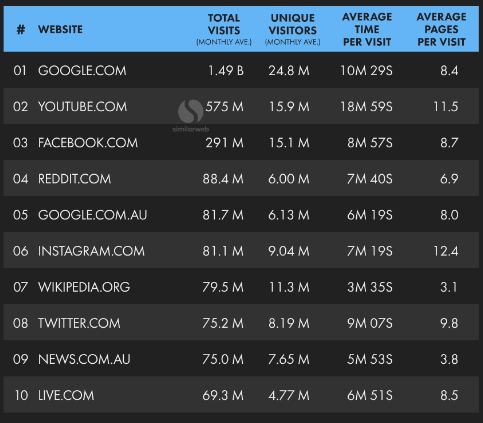The height and width of the screenshot is (423, 483).
Task: Click the LIVE.COM website name
Action: coord(66,395)
